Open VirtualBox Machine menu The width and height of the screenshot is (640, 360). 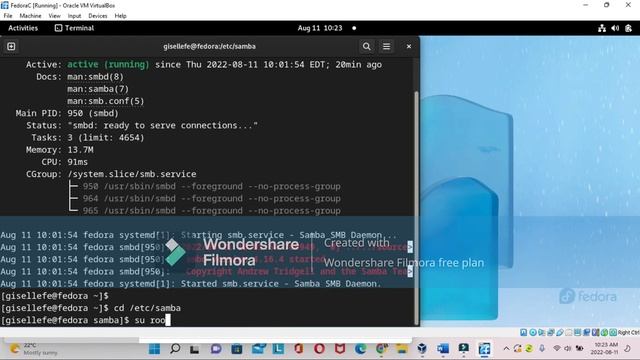click(x=30, y=16)
